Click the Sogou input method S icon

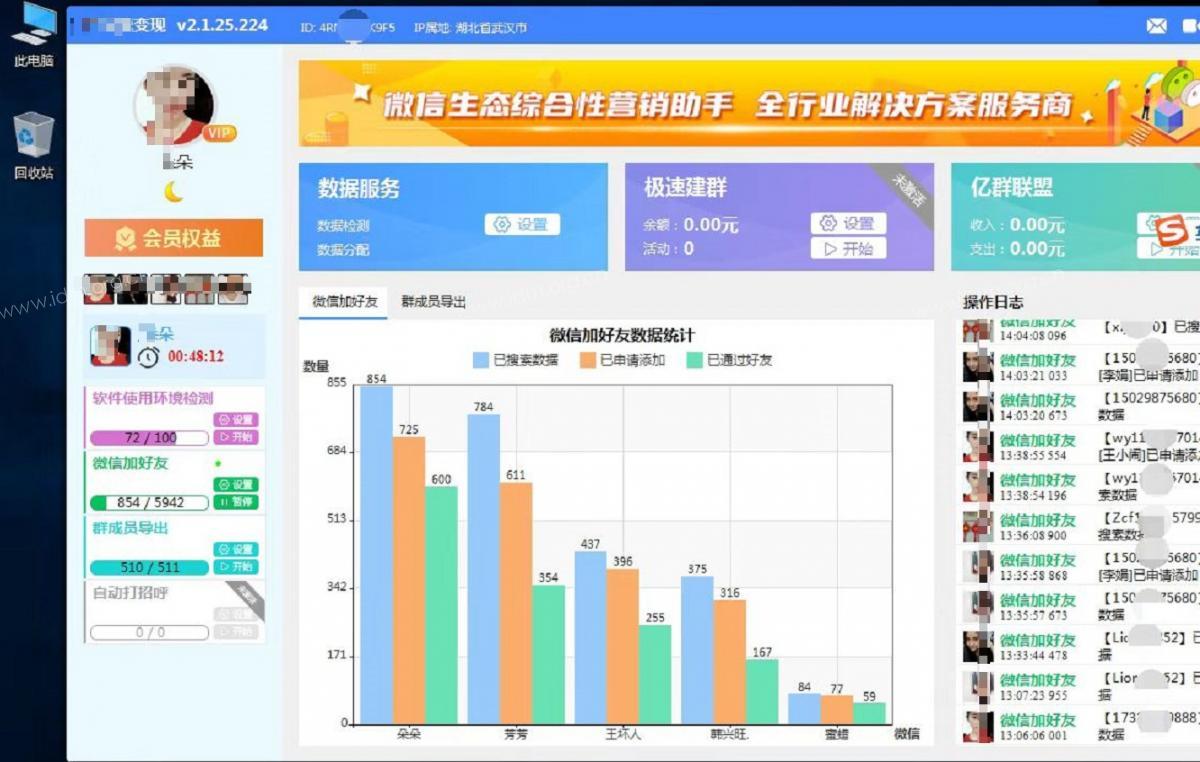[x=1172, y=231]
